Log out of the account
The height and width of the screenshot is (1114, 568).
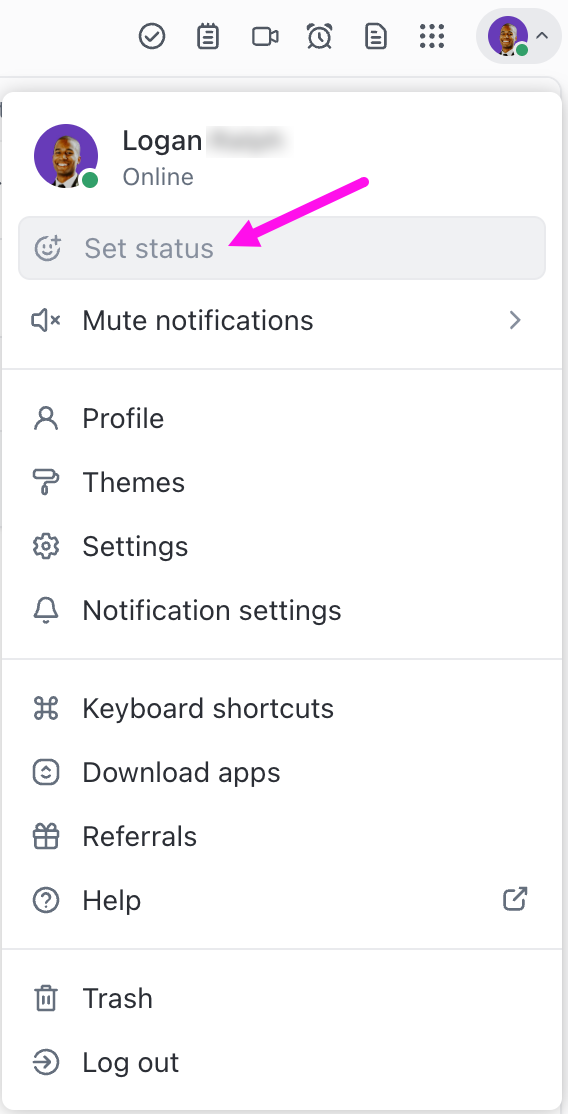coord(282,1062)
